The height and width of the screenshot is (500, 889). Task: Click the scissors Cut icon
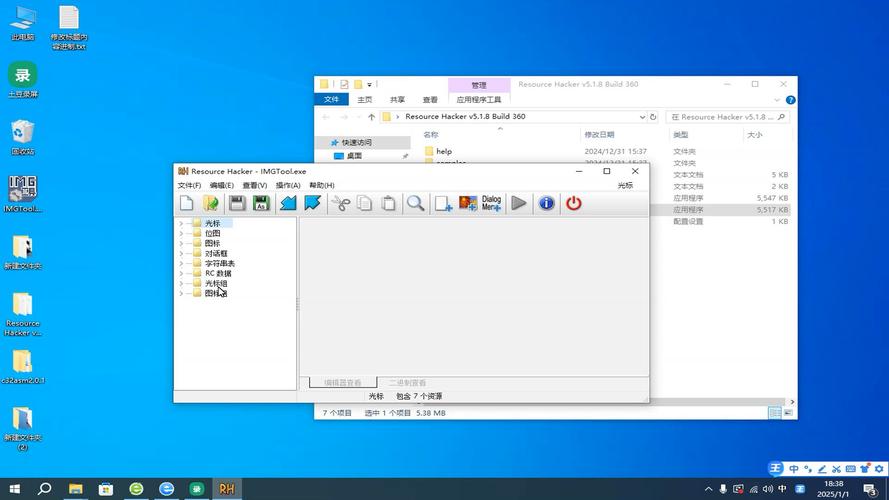340,203
